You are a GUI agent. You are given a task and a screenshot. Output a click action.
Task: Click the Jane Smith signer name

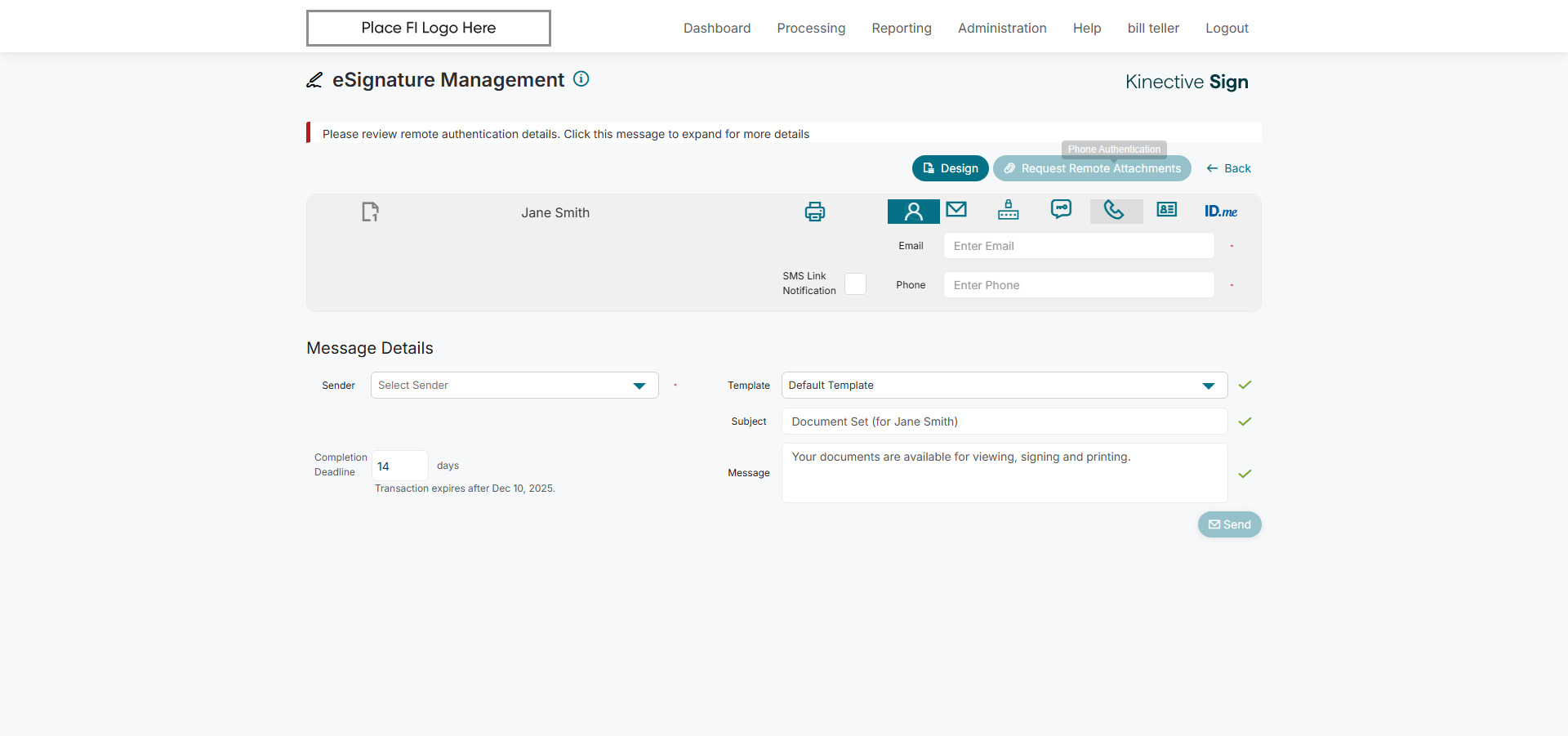pyautogui.click(x=555, y=212)
